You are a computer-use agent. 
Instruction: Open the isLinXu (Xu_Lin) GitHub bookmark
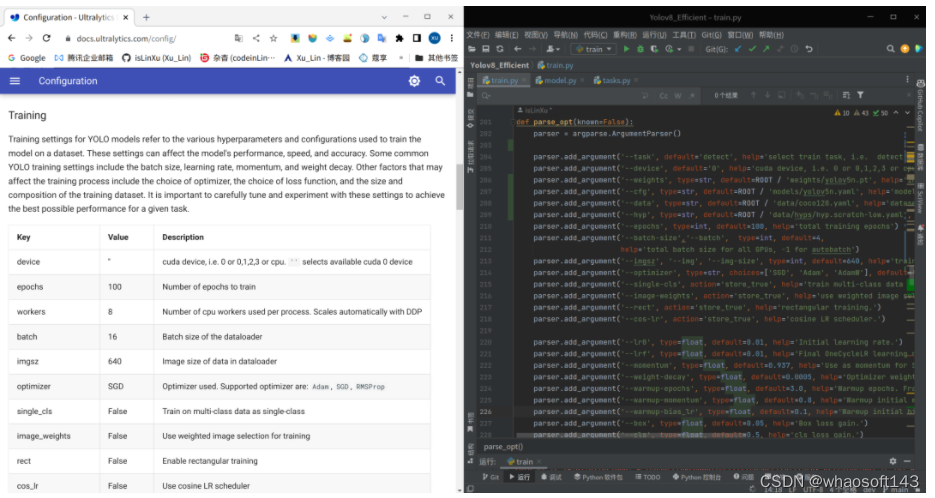[x=156, y=58]
